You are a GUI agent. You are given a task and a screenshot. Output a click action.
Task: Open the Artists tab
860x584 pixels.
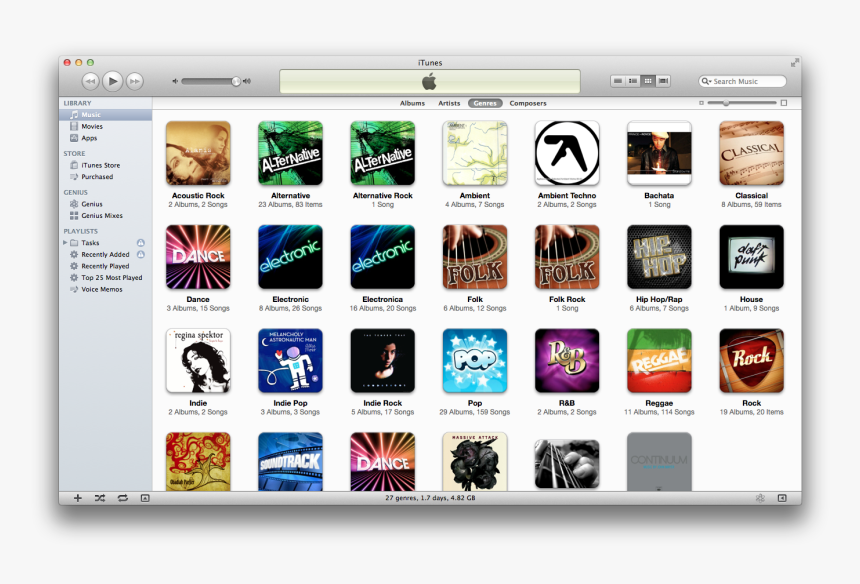pyautogui.click(x=449, y=103)
